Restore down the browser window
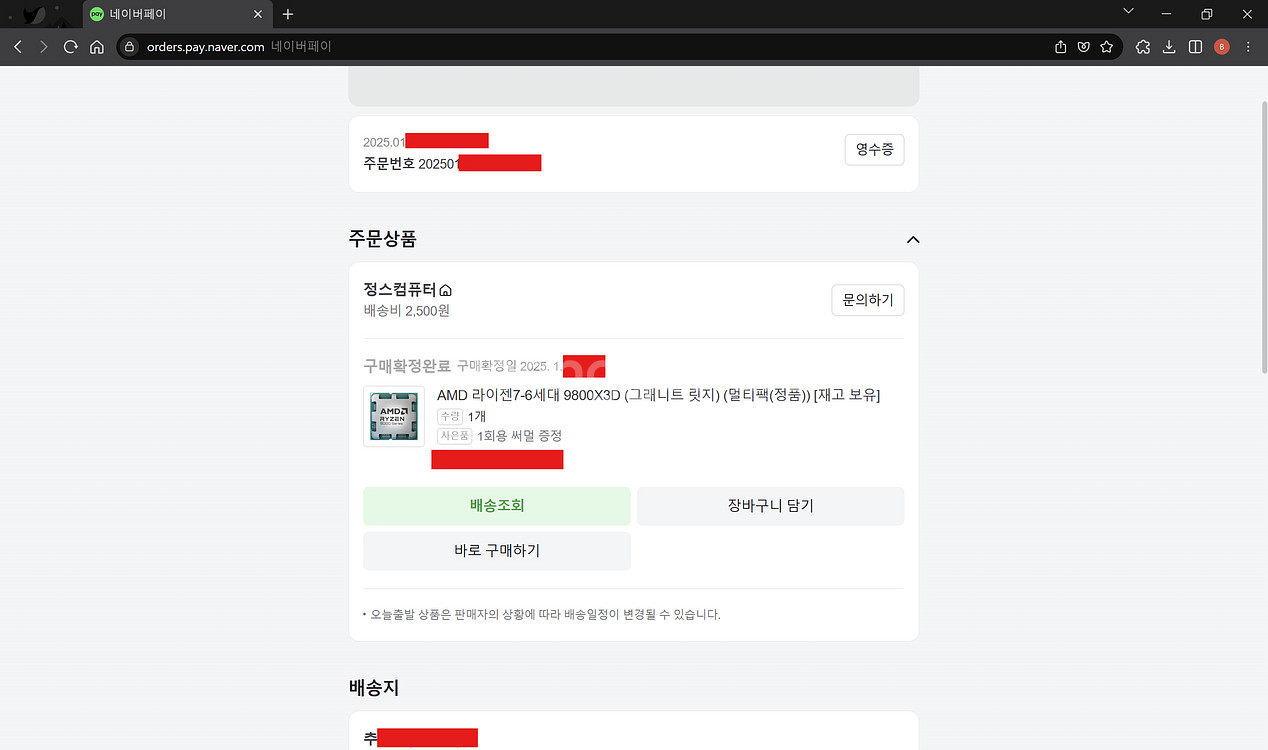 [x=1207, y=14]
